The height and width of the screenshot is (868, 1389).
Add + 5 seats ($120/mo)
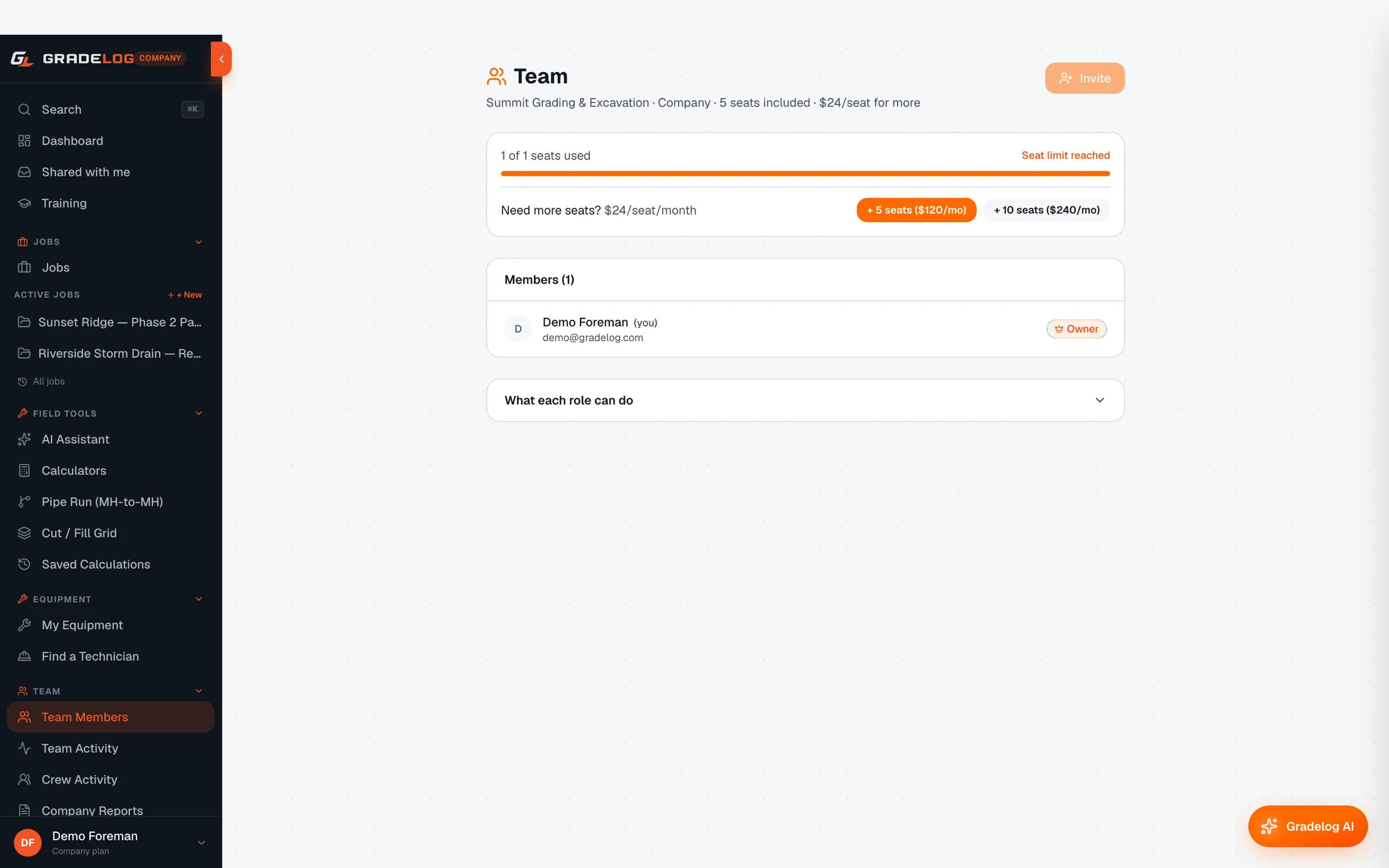click(x=916, y=210)
